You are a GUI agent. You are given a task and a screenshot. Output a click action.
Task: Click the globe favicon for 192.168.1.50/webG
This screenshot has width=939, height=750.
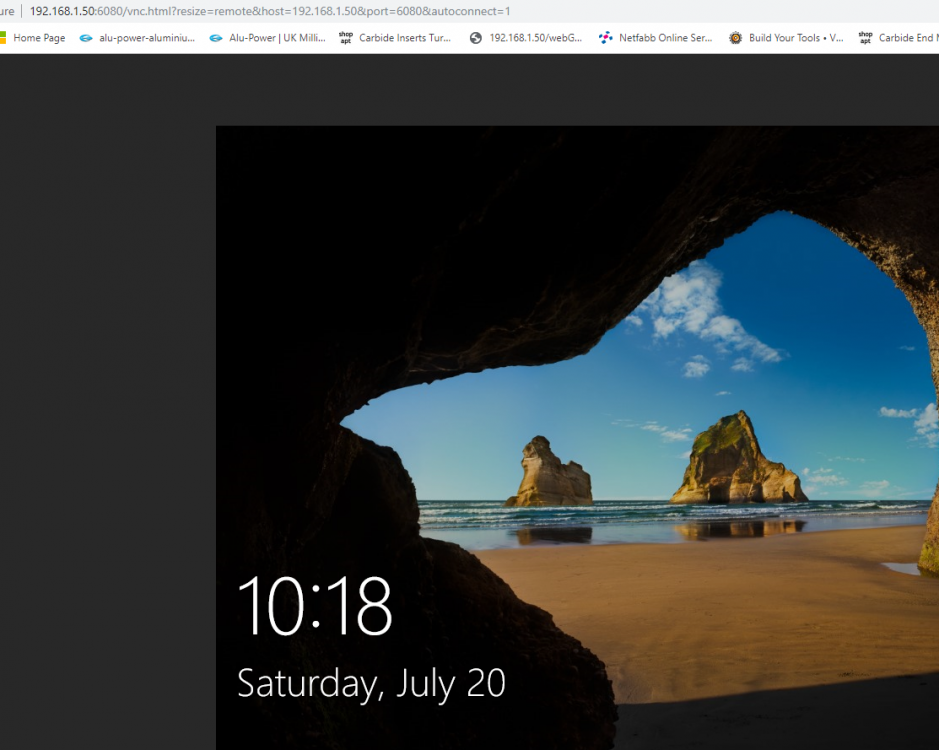point(475,38)
